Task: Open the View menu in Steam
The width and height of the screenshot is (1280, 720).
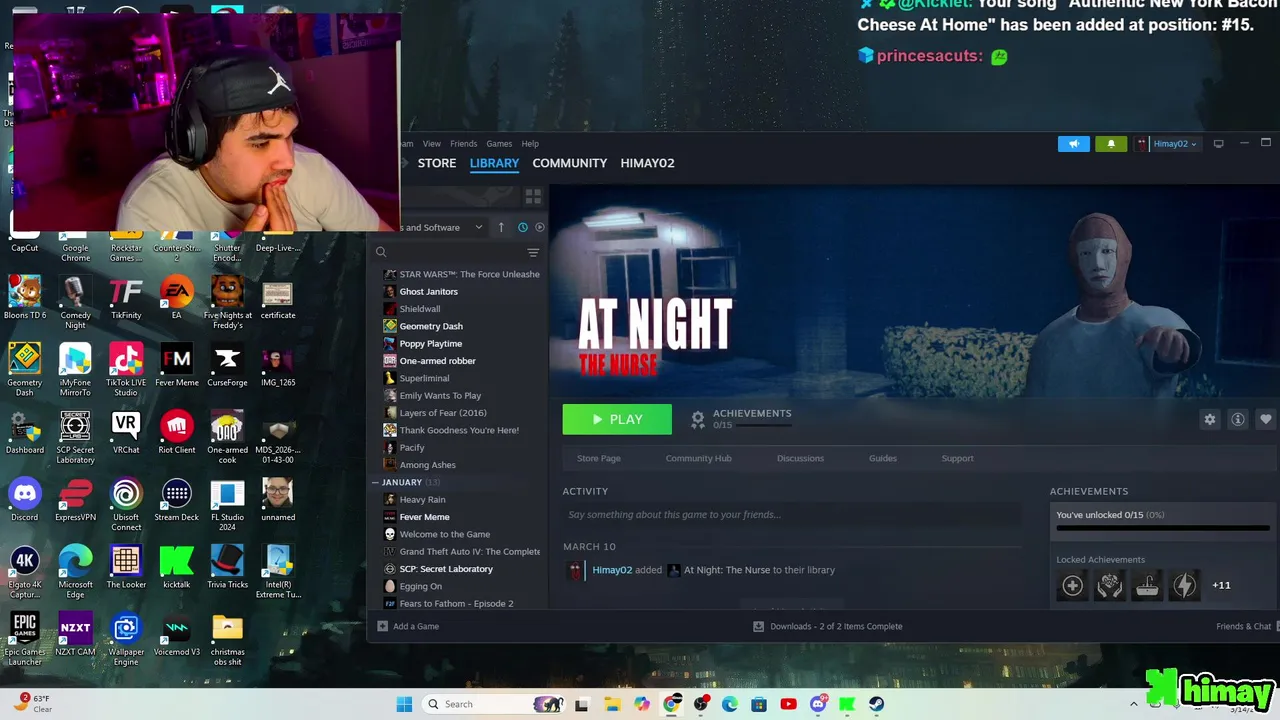Action: 431,144
